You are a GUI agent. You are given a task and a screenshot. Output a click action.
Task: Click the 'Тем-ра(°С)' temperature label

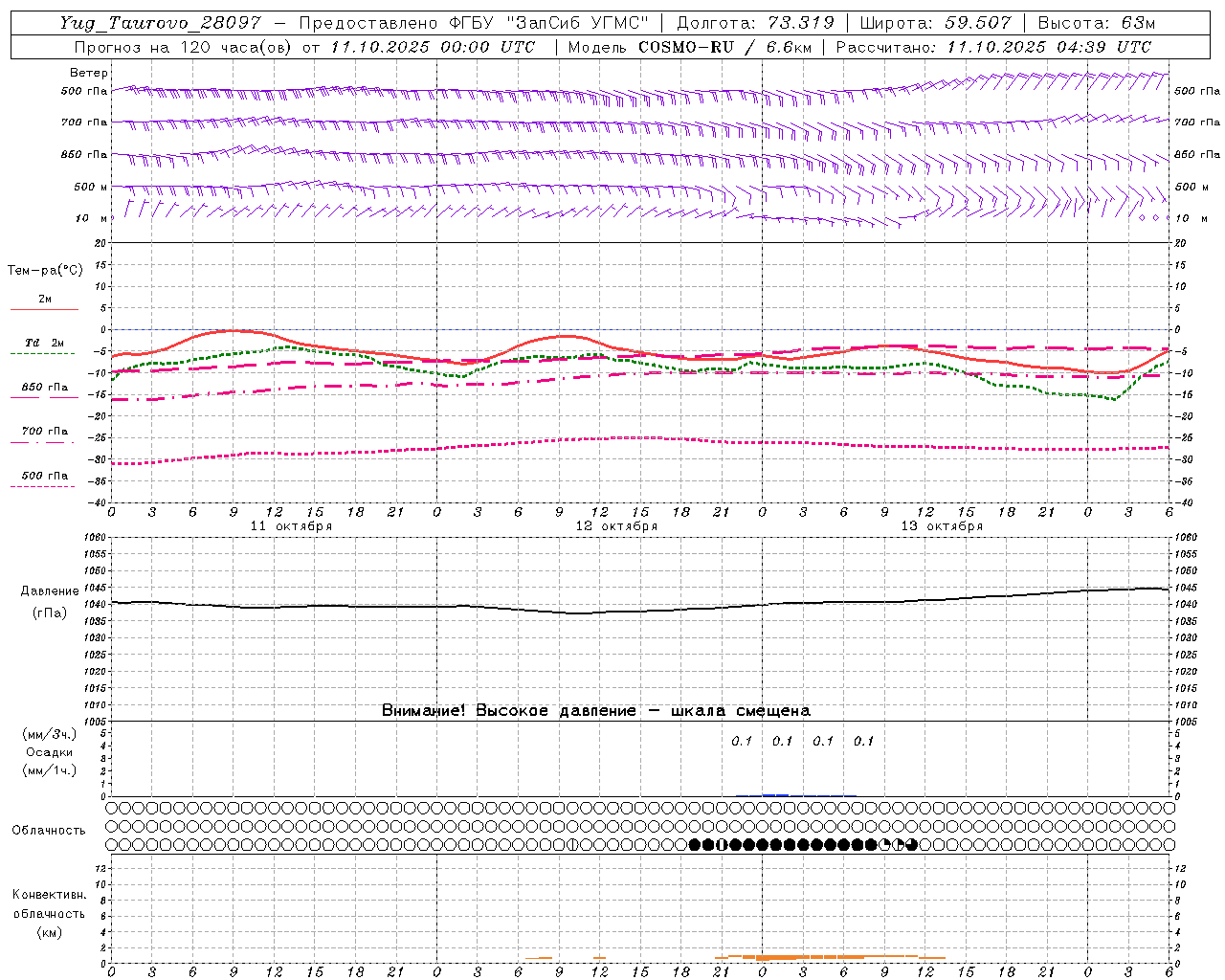click(x=45, y=271)
